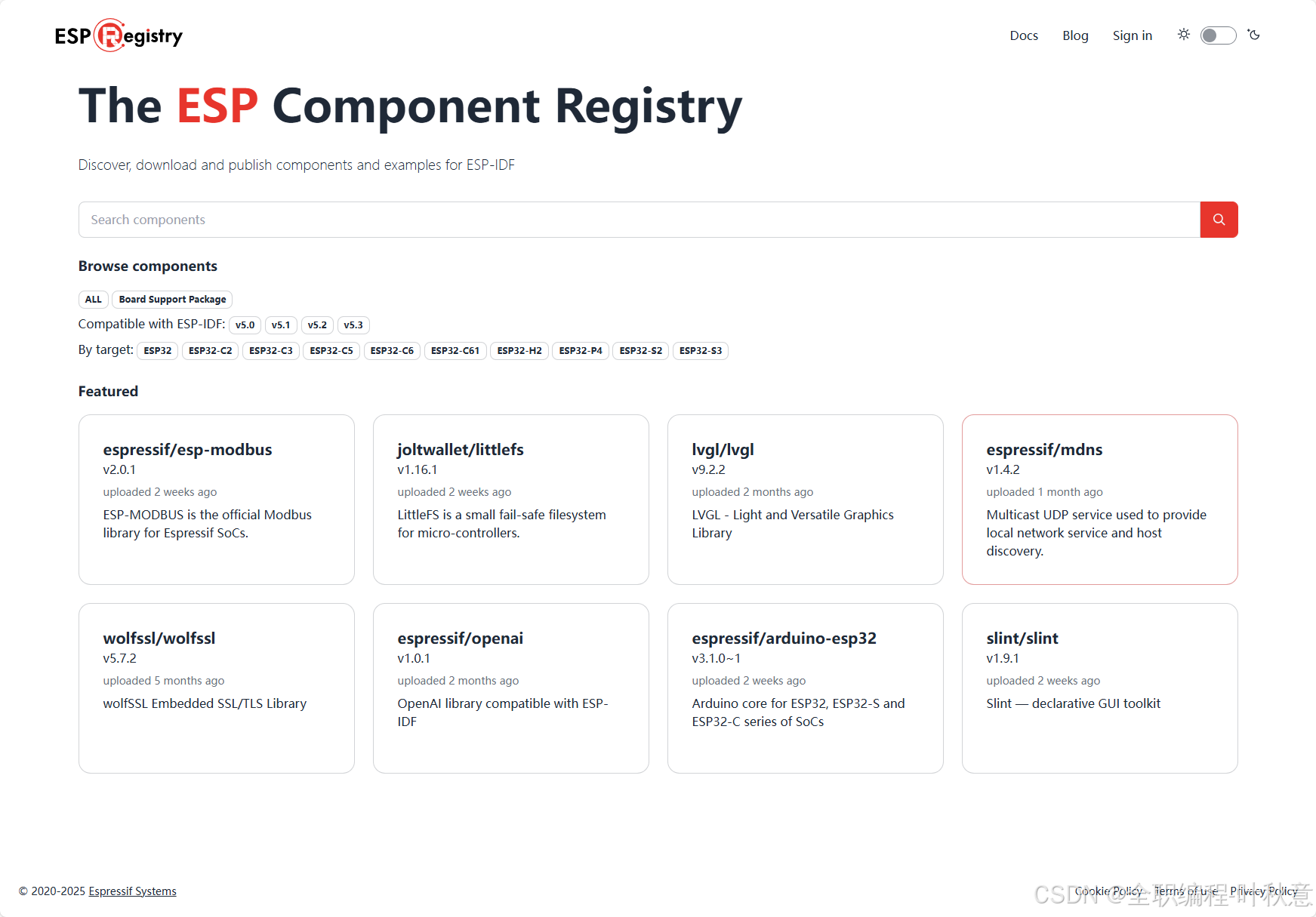Click Sign in

tap(1132, 35)
